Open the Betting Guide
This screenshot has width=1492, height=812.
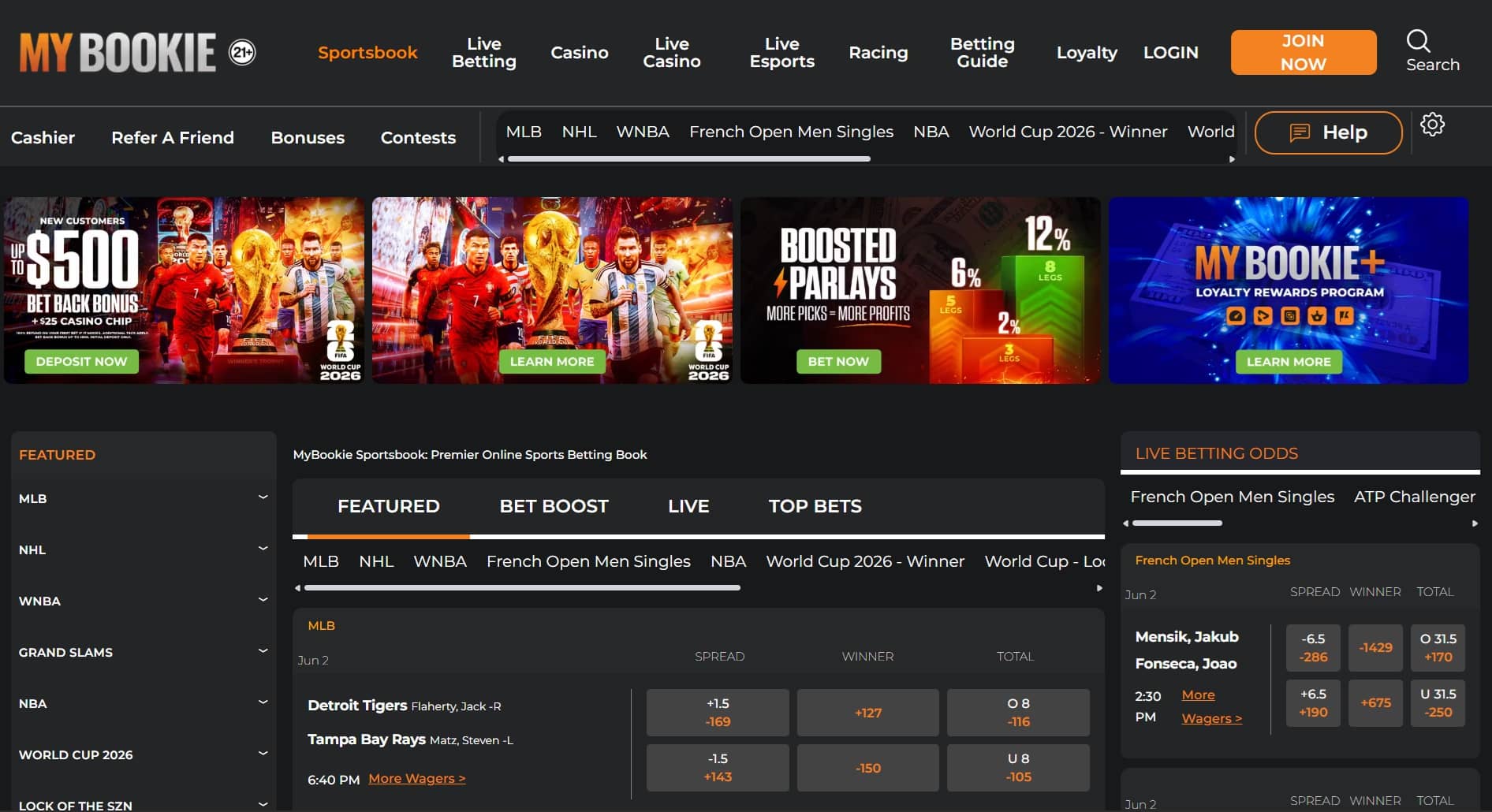[x=982, y=53]
